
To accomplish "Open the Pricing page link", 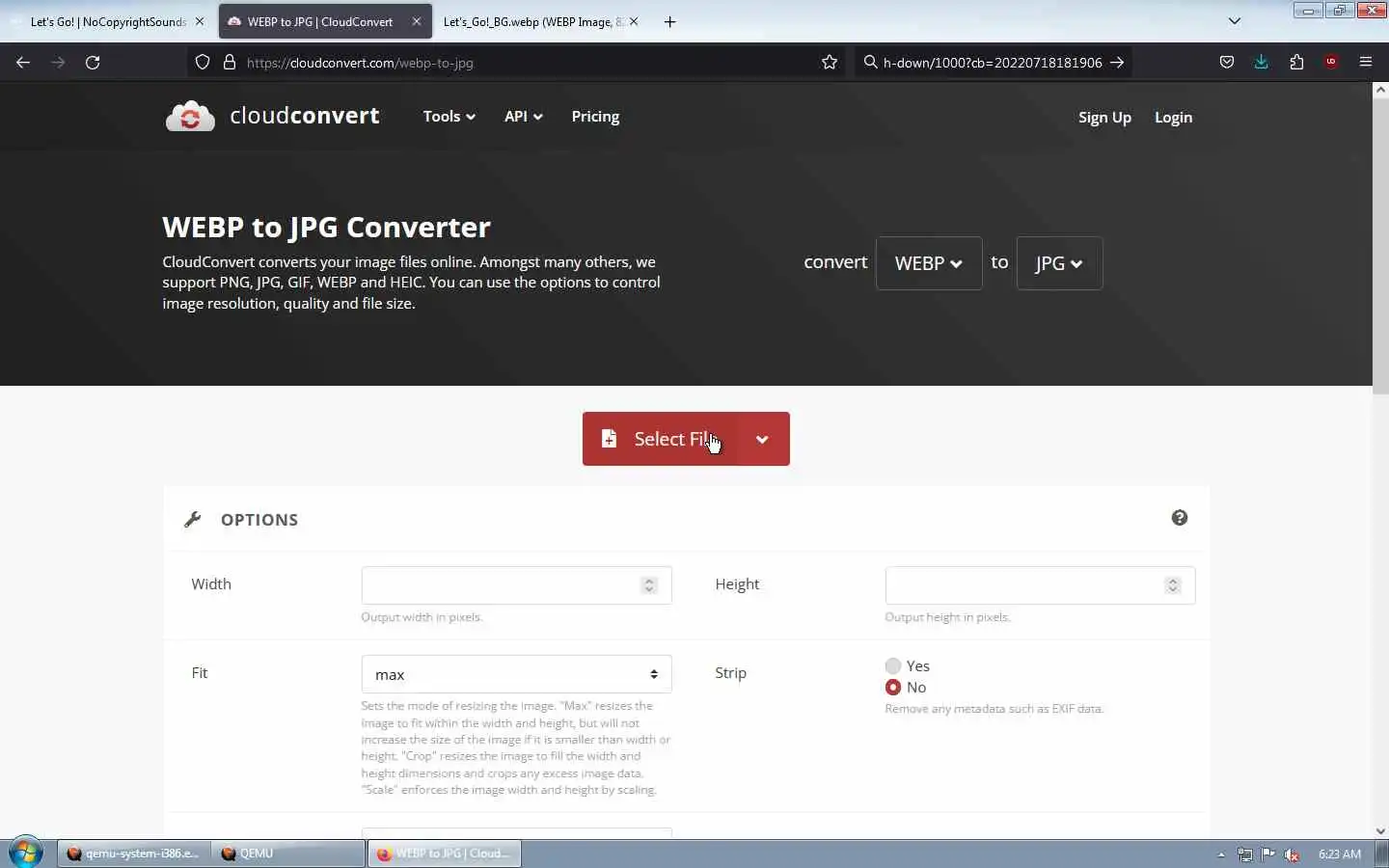I will pos(595,117).
